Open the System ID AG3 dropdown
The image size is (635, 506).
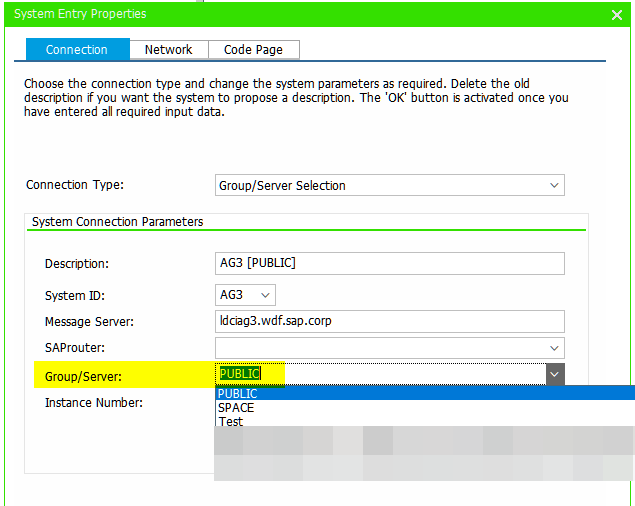tap(245, 295)
